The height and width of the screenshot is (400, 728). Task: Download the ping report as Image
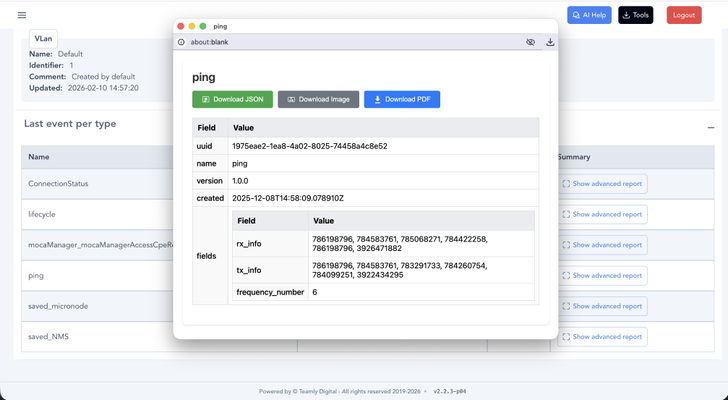(x=318, y=99)
